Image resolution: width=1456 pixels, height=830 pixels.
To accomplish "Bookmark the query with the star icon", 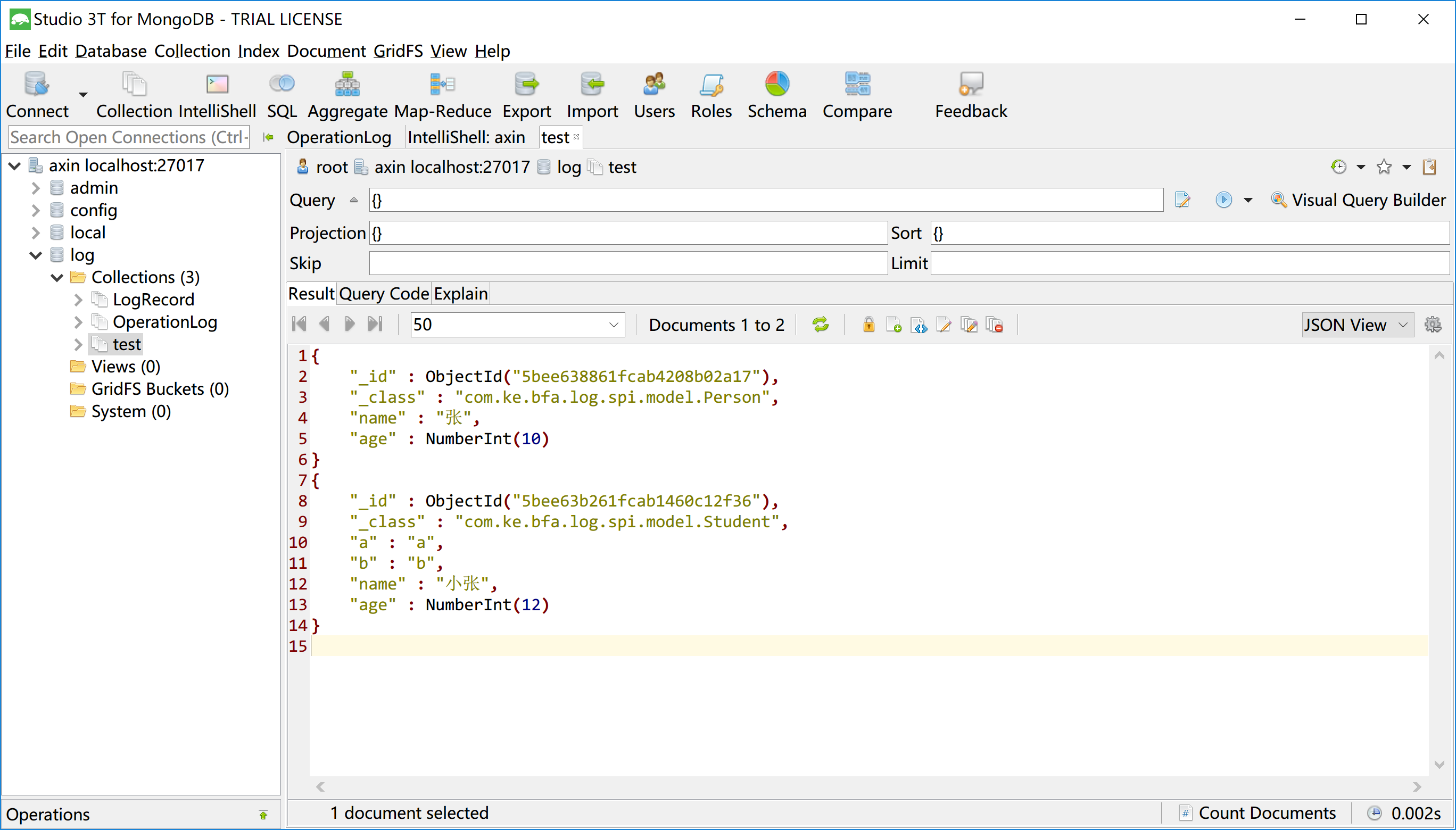I will 1384,167.
